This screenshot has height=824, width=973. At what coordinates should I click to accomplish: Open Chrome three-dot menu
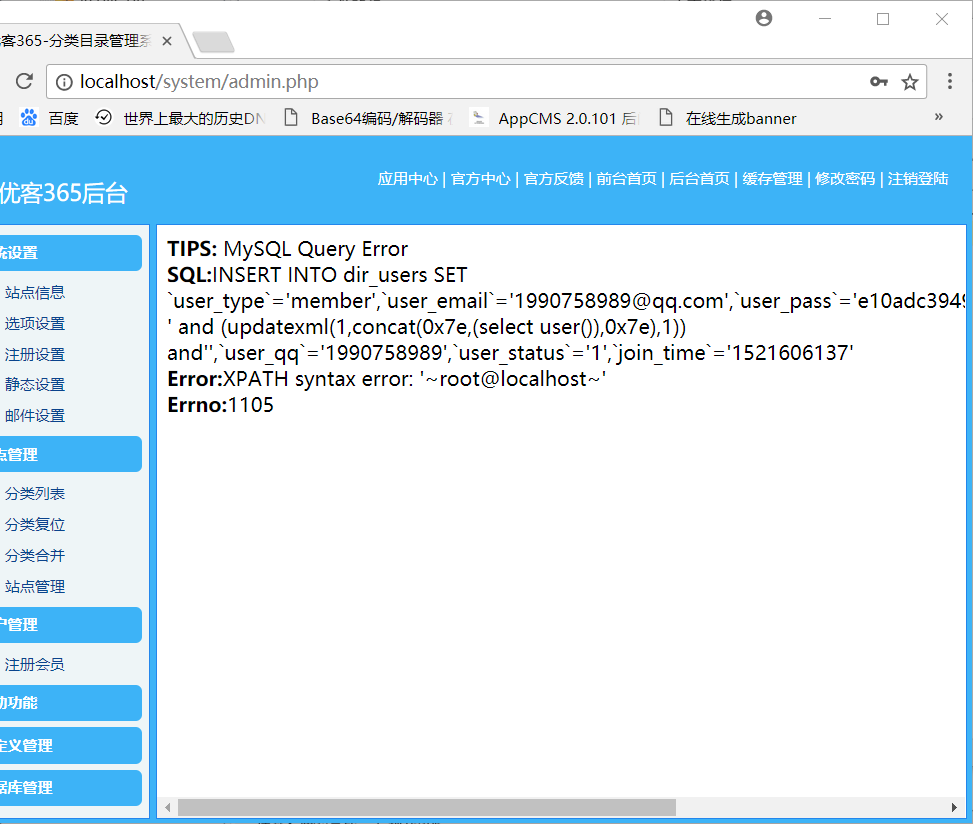pos(949,82)
